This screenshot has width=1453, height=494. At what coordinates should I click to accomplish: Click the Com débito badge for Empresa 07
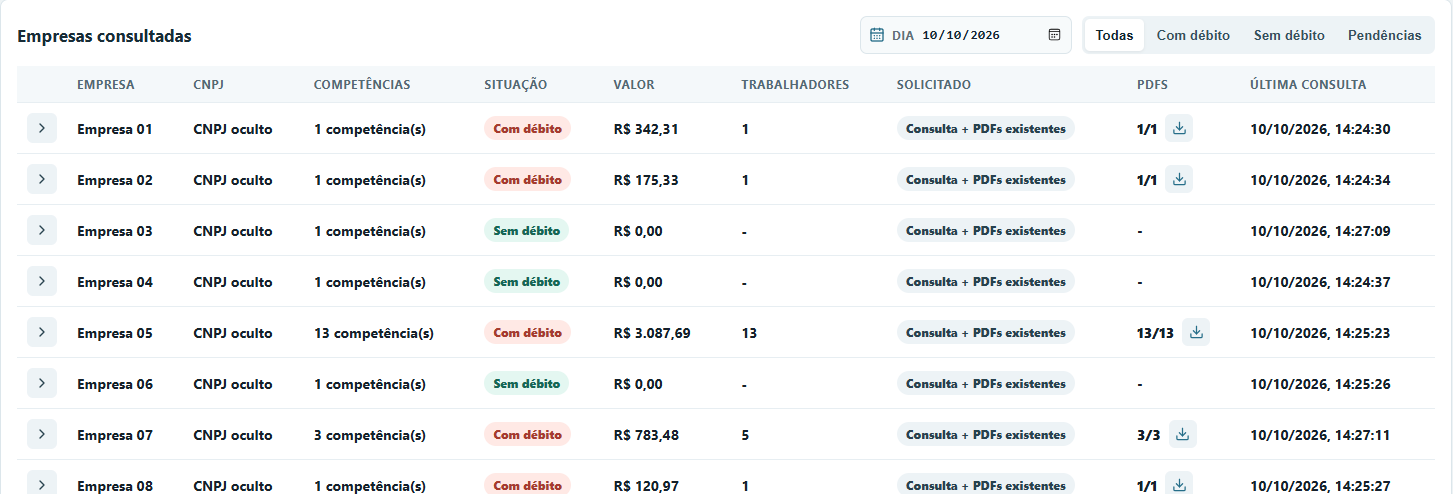pyautogui.click(x=527, y=434)
